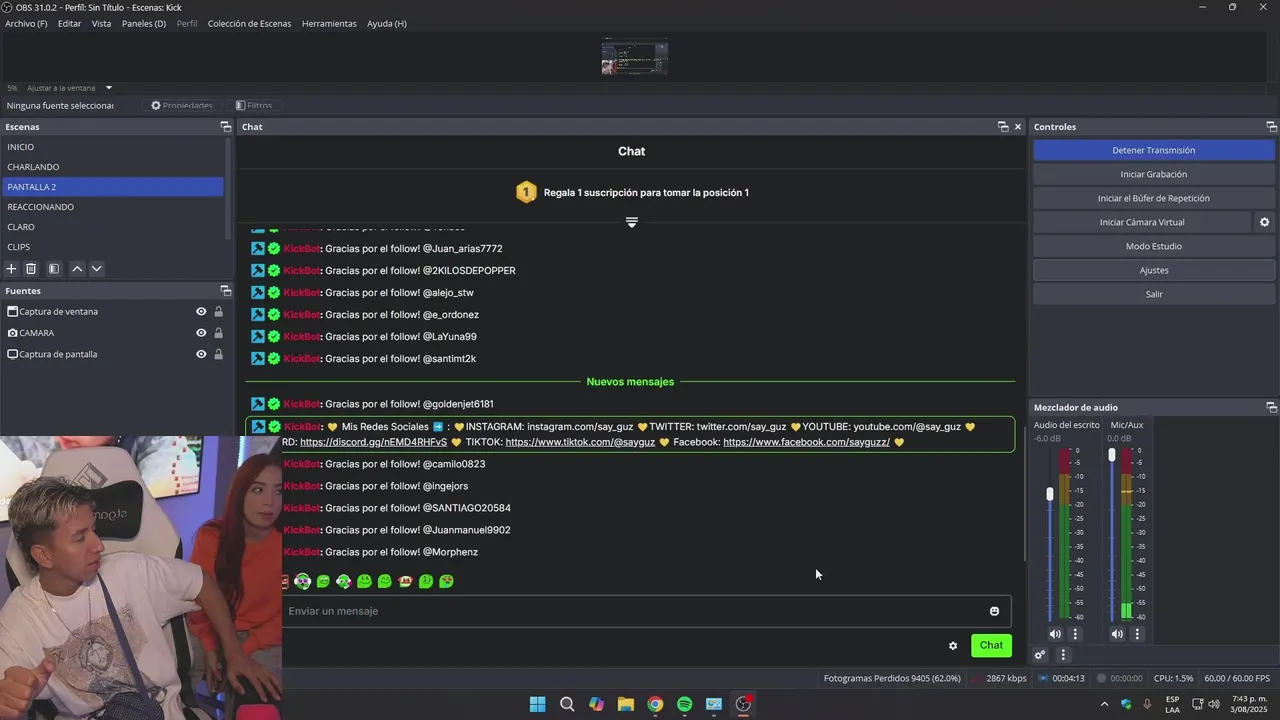
Task: Adjust Audio del escritorio volume fader
Action: coord(1050,494)
